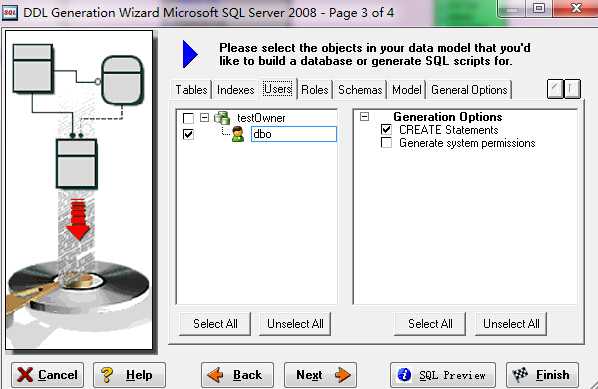598x389 pixels.
Task: Uncheck CREATE Statements option
Action: (386, 130)
